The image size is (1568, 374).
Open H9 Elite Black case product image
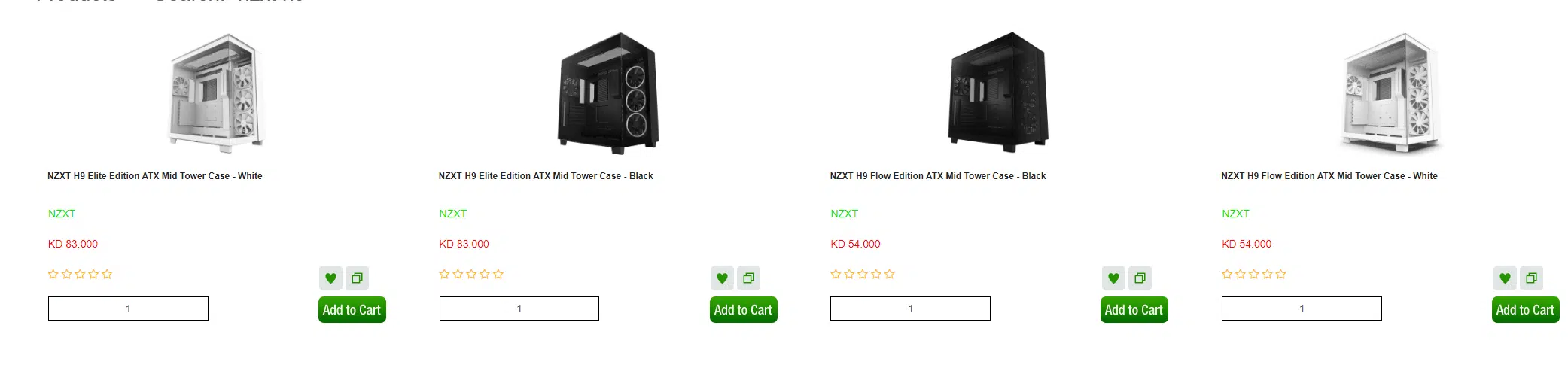(608, 93)
